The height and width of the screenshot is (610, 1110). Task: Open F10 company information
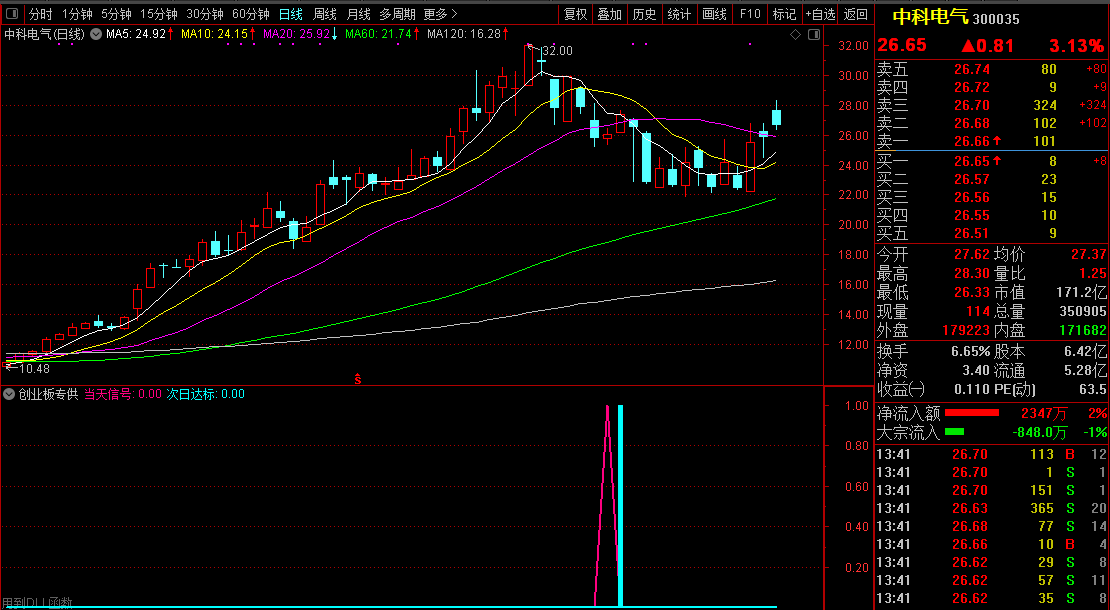[x=749, y=14]
